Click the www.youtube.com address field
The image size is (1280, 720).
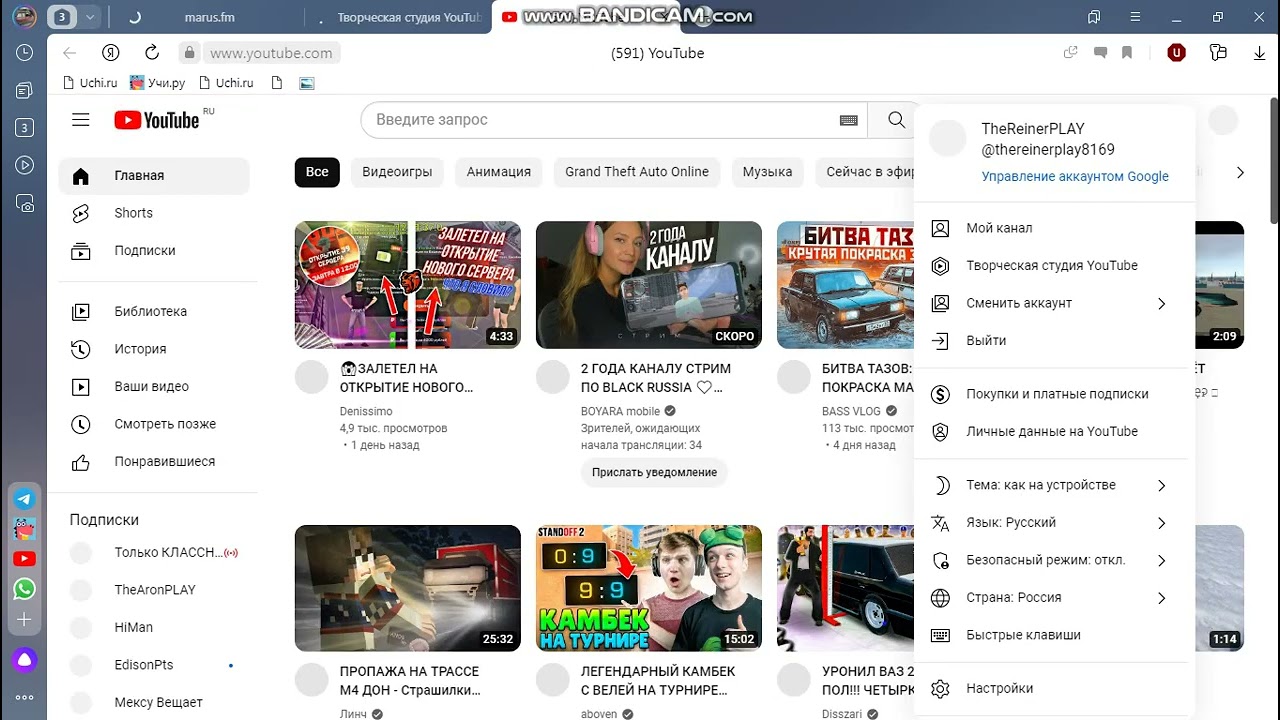[x=271, y=53]
